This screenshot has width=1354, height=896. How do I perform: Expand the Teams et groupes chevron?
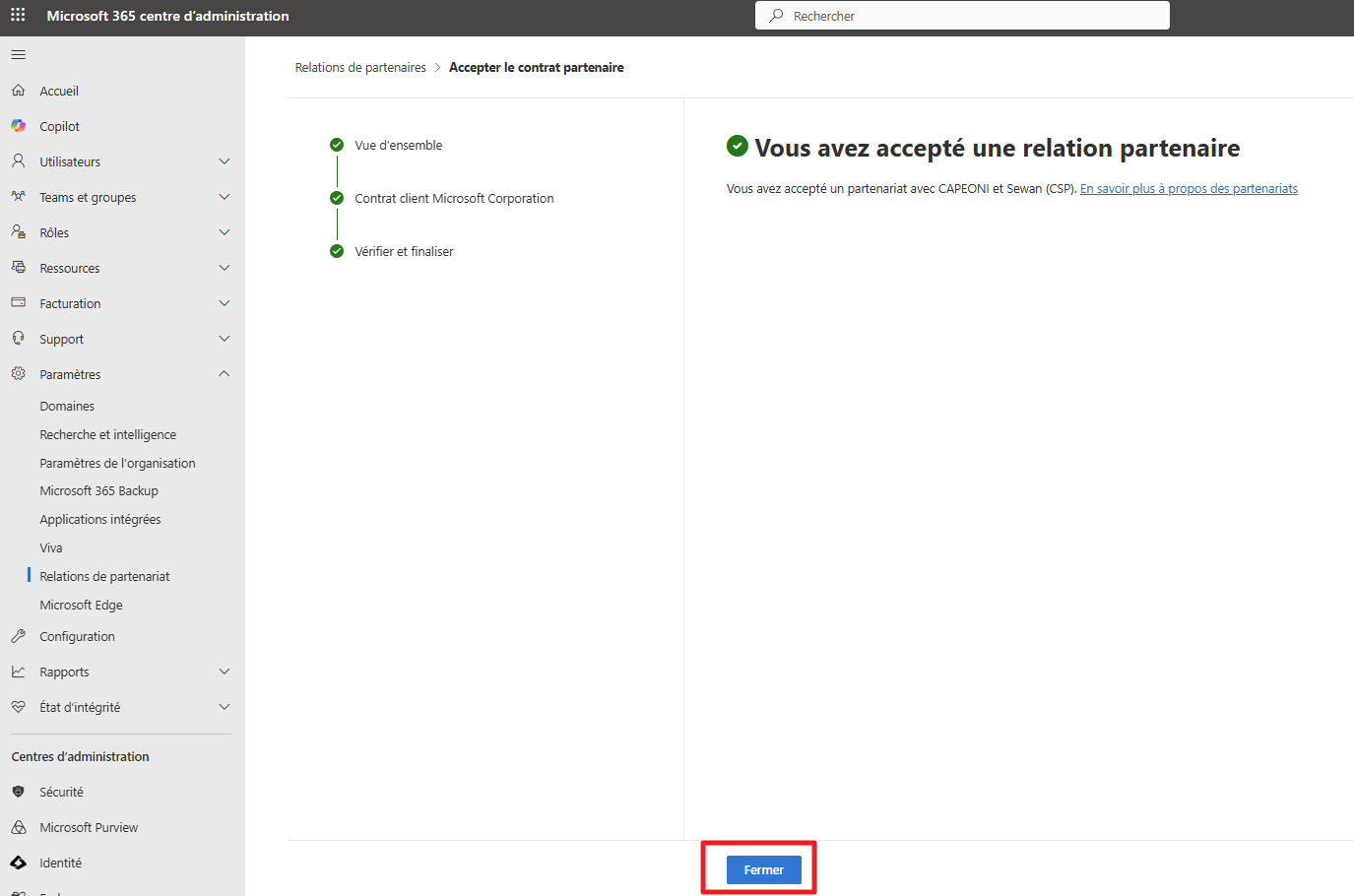pos(225,197)
